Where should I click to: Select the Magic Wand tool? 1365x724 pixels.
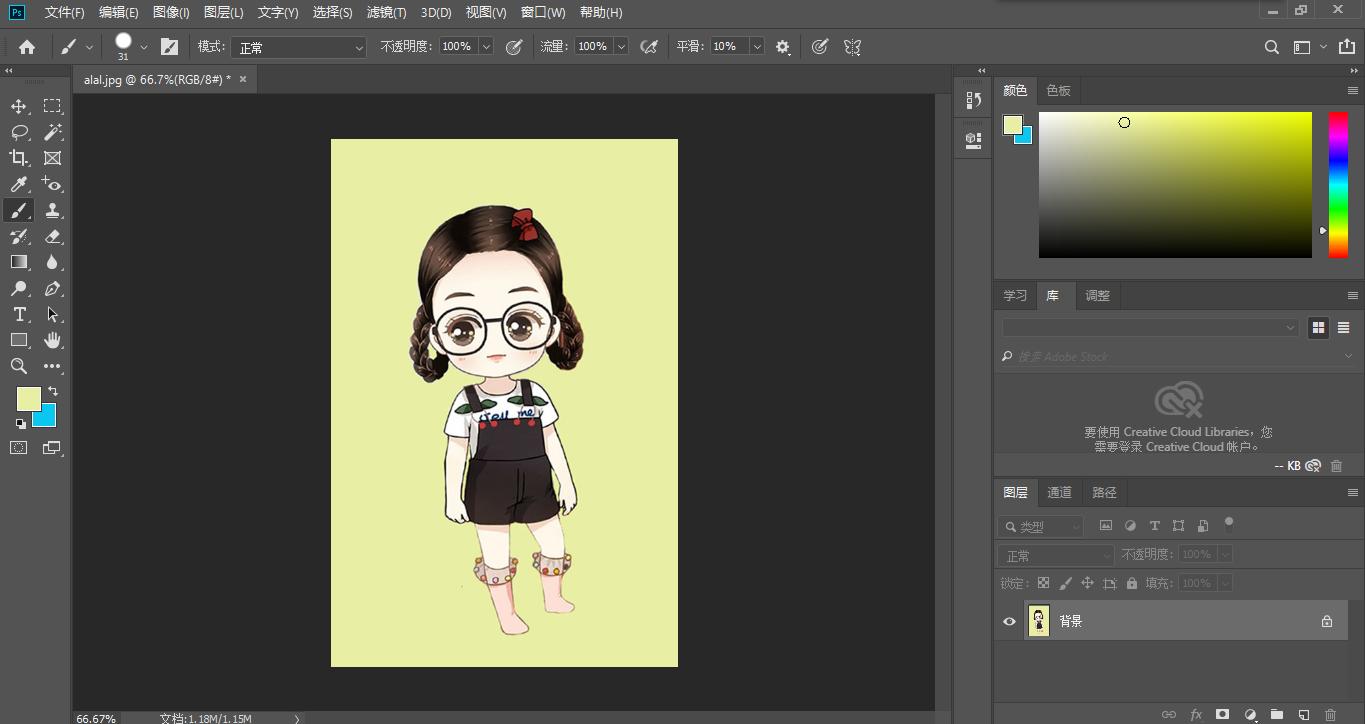(x=52, y=132)
